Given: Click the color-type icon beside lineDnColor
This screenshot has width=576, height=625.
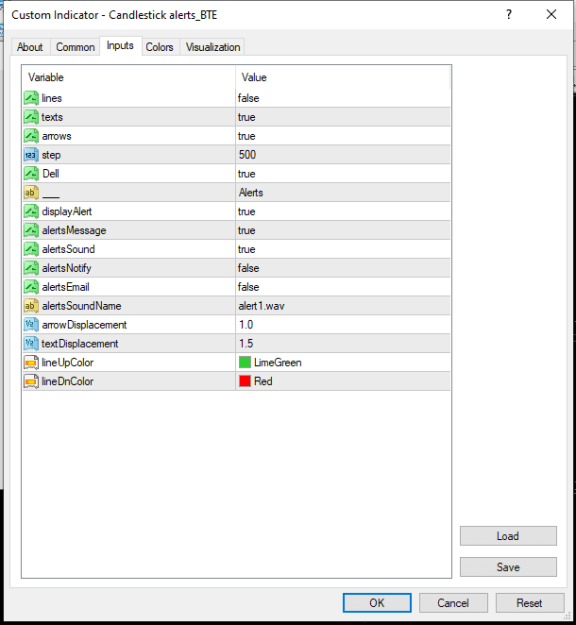Looking at the screenshot, I should [31, 381].
